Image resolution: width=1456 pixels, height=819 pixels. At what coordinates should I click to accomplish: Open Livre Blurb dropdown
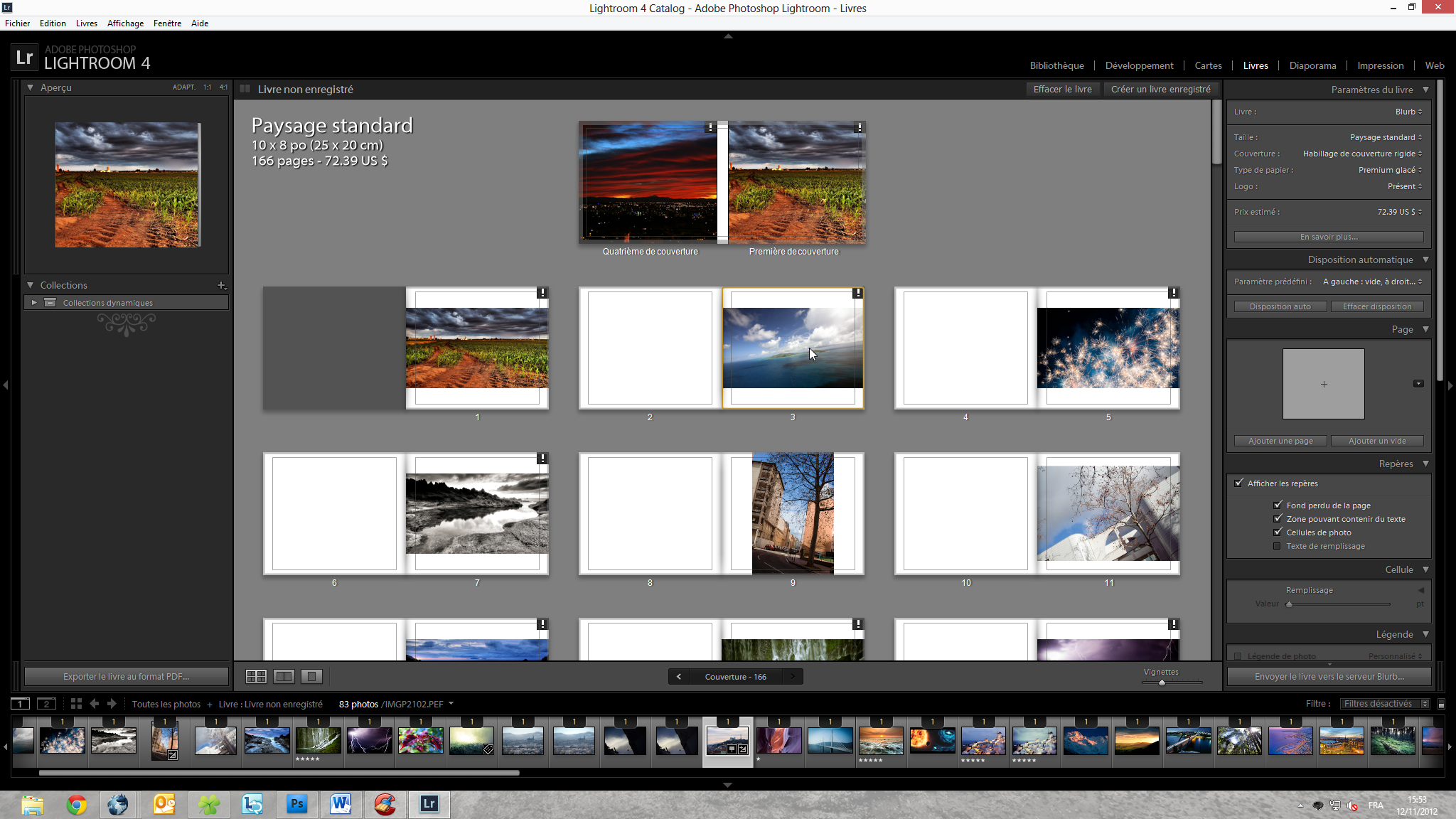pyautogui.click(x=1408, y=112)
